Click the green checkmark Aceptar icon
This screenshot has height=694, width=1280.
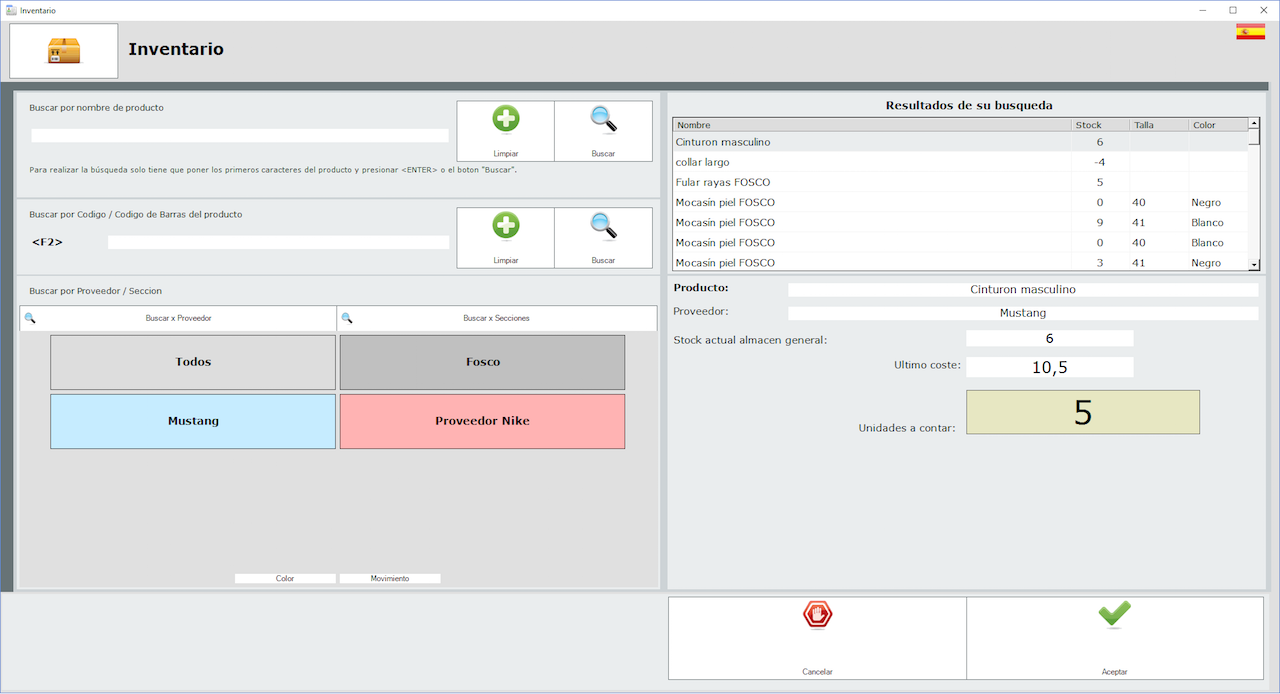tap(1114, 615)
